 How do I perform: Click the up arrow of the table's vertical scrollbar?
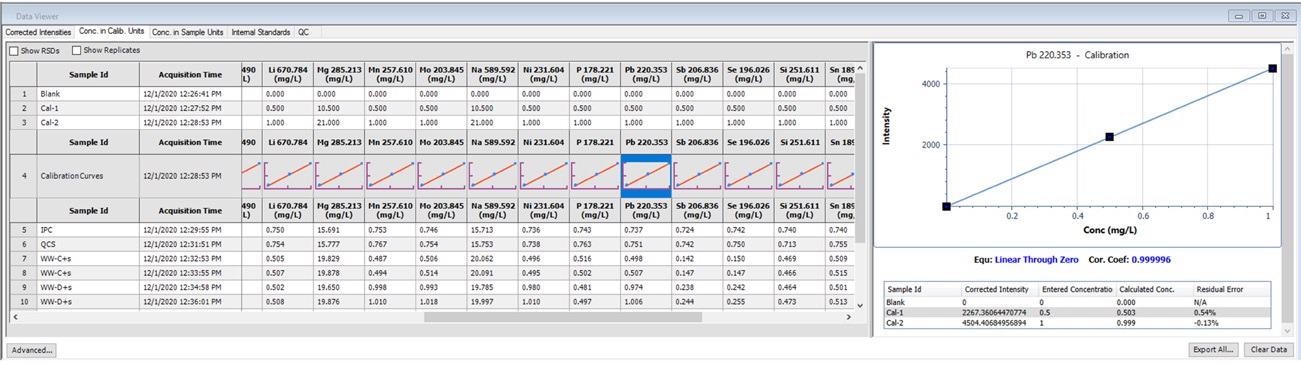click(860, 68)
